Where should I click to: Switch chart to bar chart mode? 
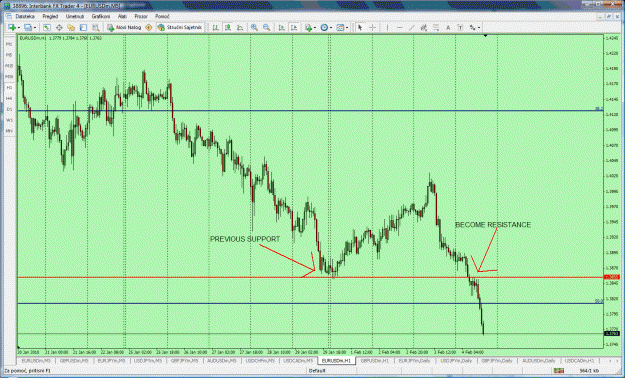pos(215,28)
